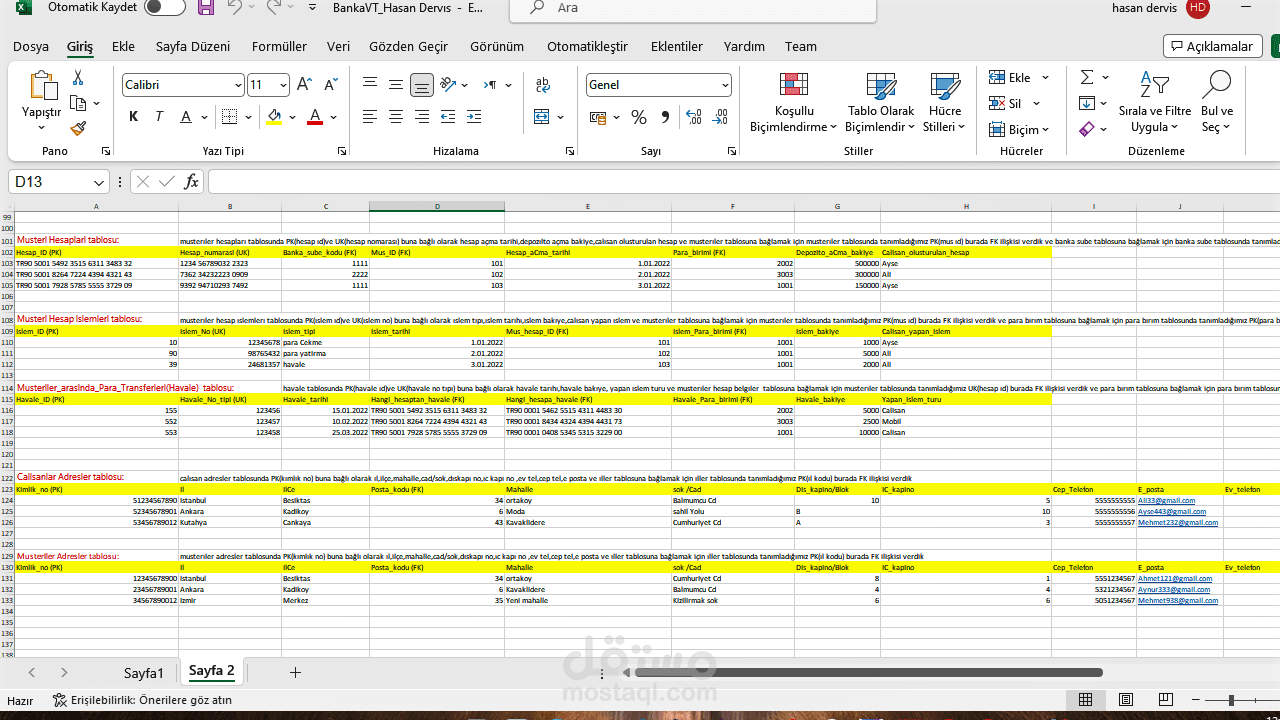
Task: Click the Copy icon in Pano group
Action: coord(78,103)
